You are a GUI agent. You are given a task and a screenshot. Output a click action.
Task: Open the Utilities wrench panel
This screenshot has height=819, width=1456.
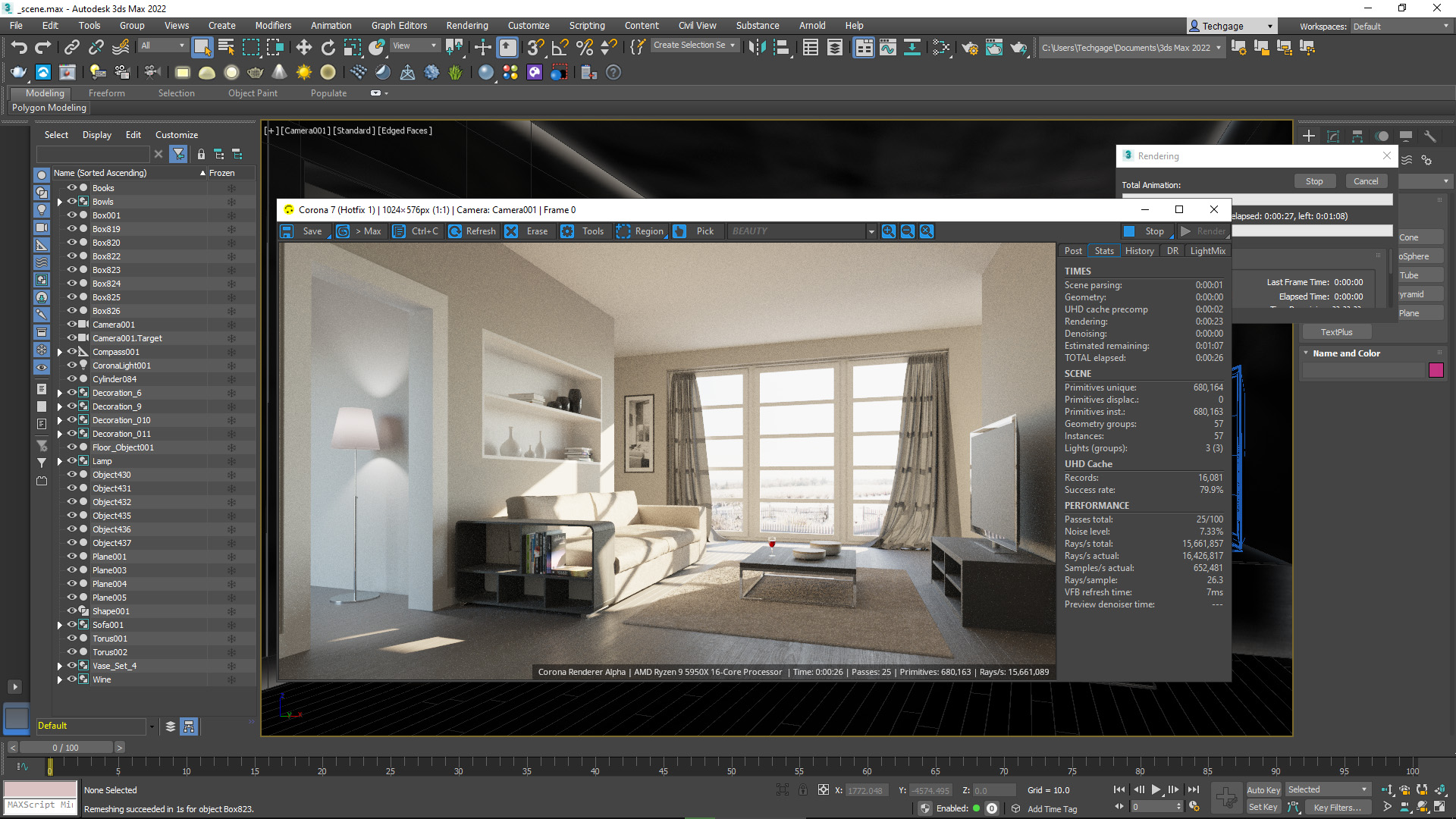1430,136
